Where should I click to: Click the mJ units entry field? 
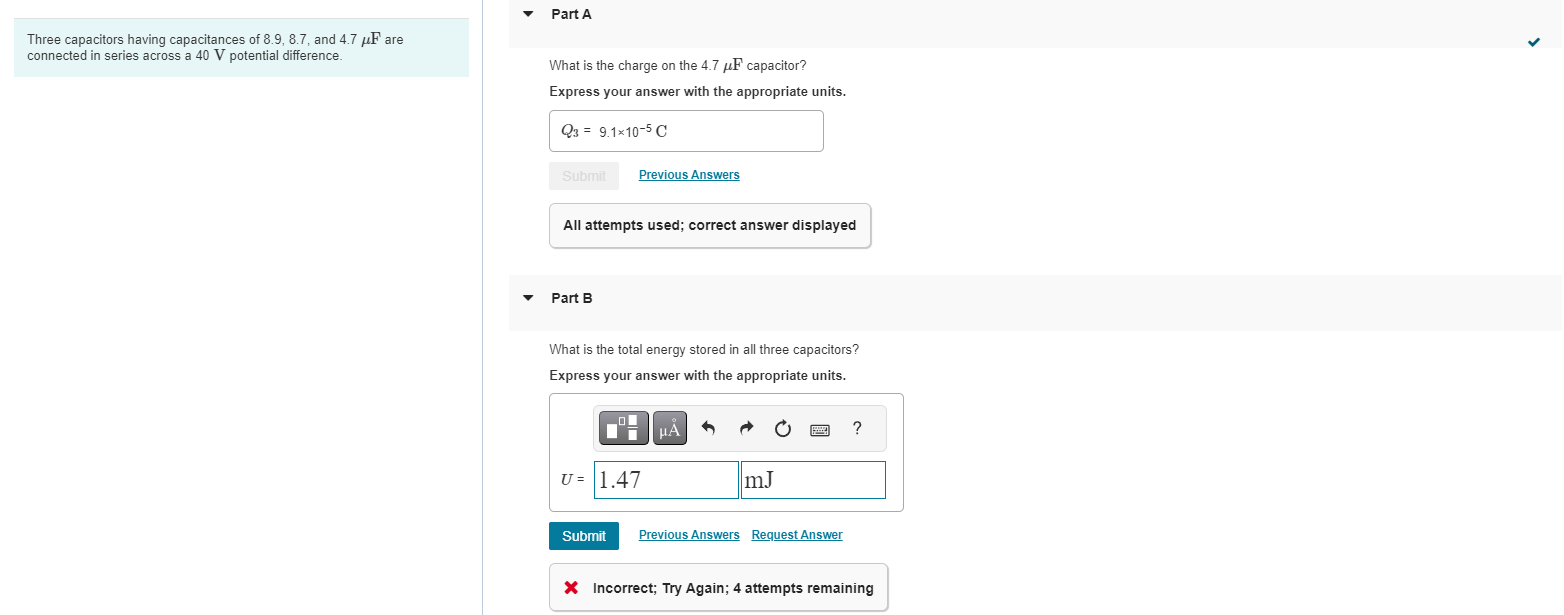tap(812, 479)
